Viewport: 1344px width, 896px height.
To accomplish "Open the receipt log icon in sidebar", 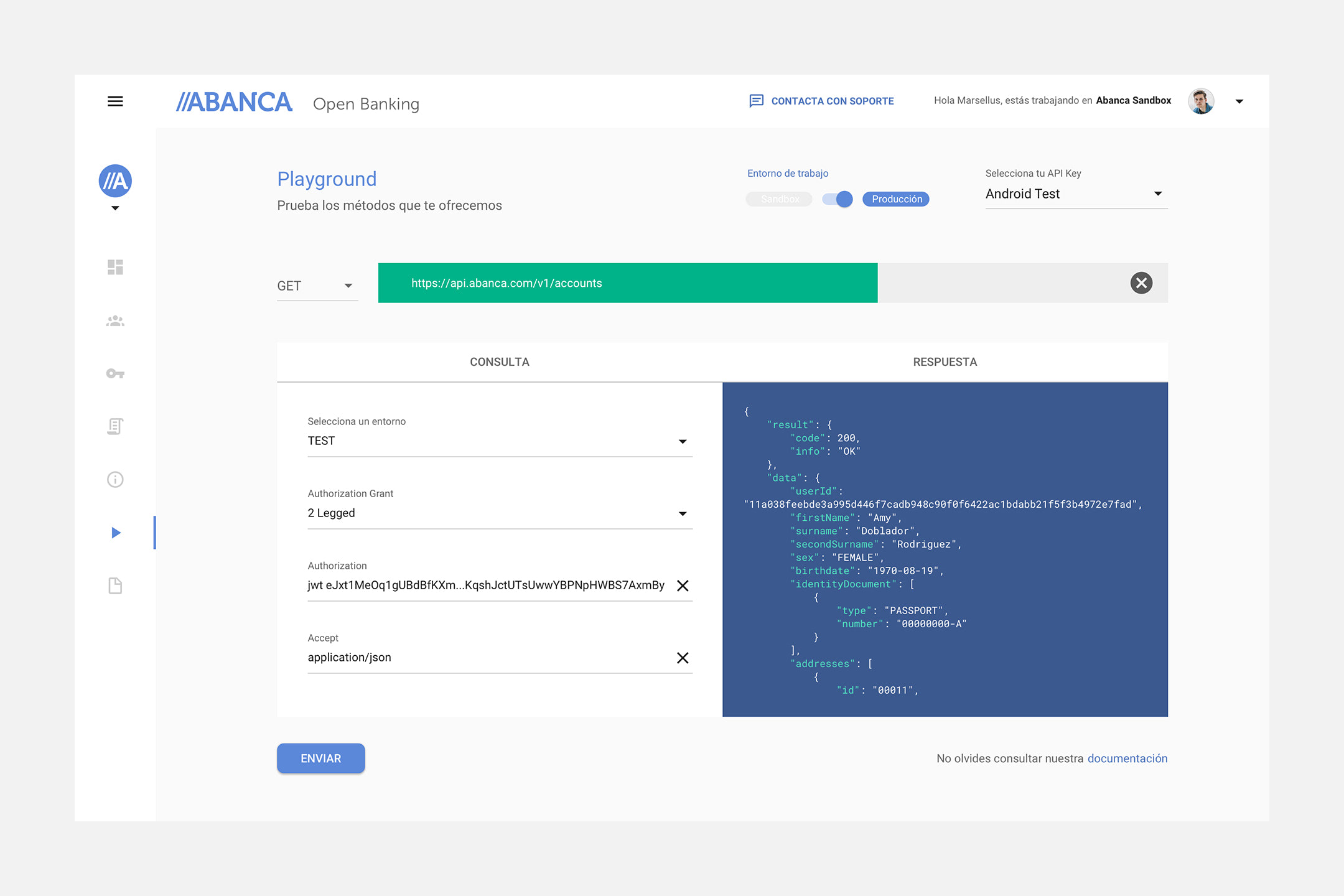I will point(115,426).
